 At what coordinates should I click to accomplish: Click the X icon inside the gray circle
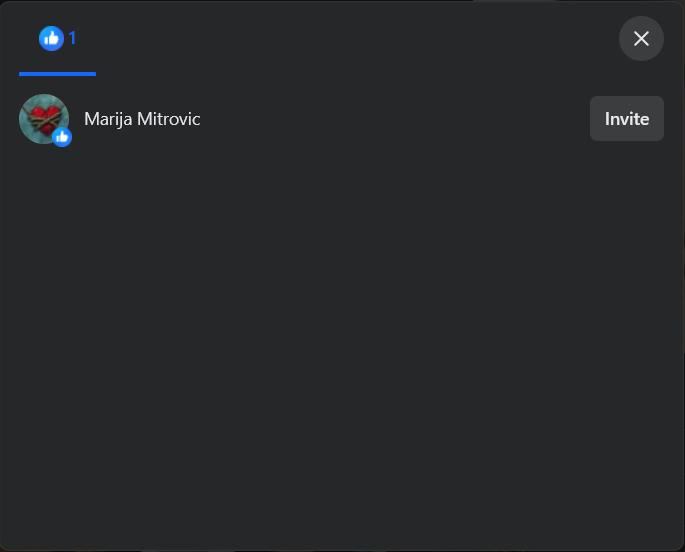641,38
